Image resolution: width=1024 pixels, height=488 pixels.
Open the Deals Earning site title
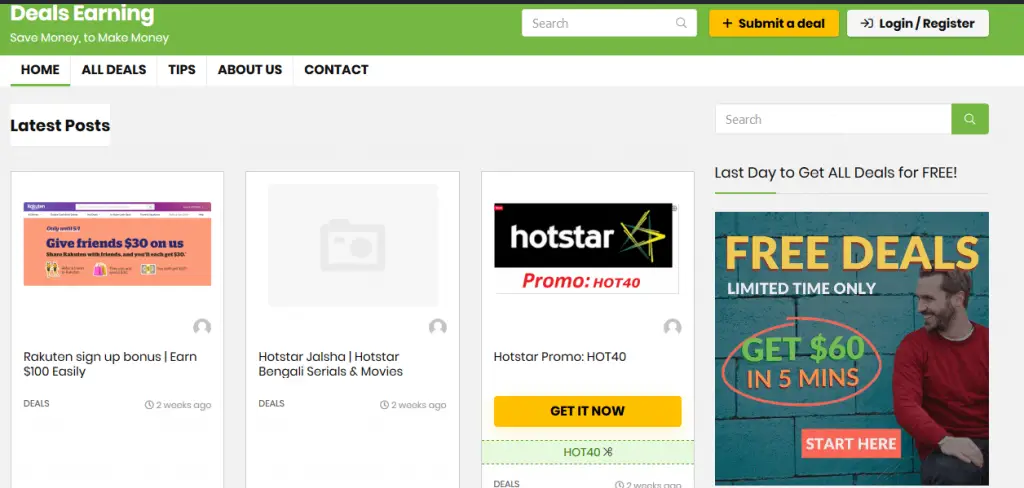[82, 12]
